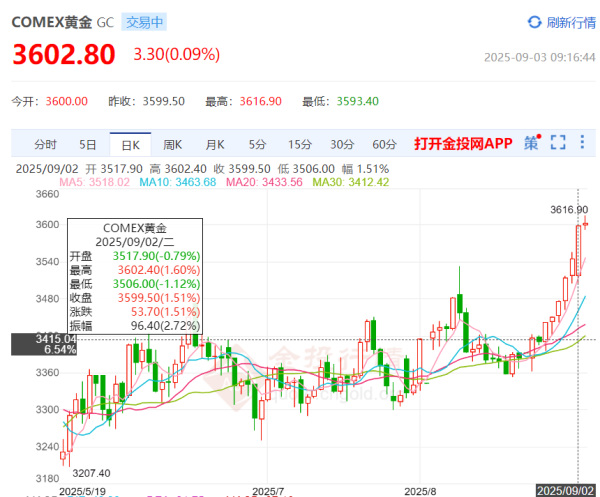Image resolution: width=600 pixels, height=497 pixels.
Task: Select the 周K weekly candlestick tab
Action: click(x=173, y=145)
